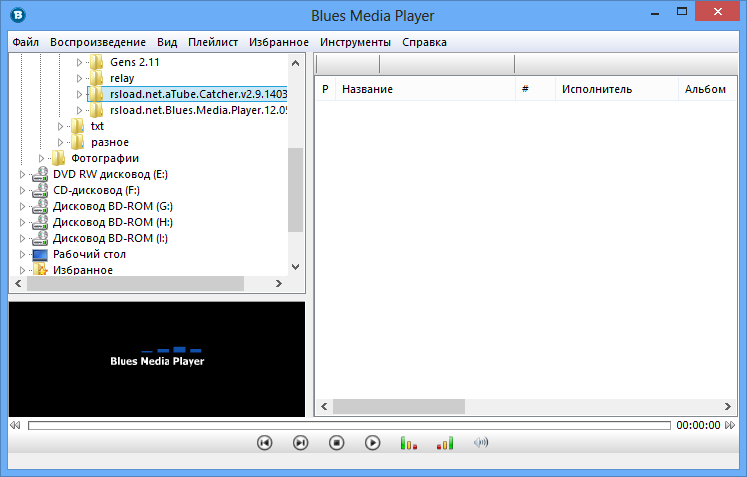Screen dimensions: 747x477
Task: Expand the CD-дисковод (F:) node
Action: 22,191
